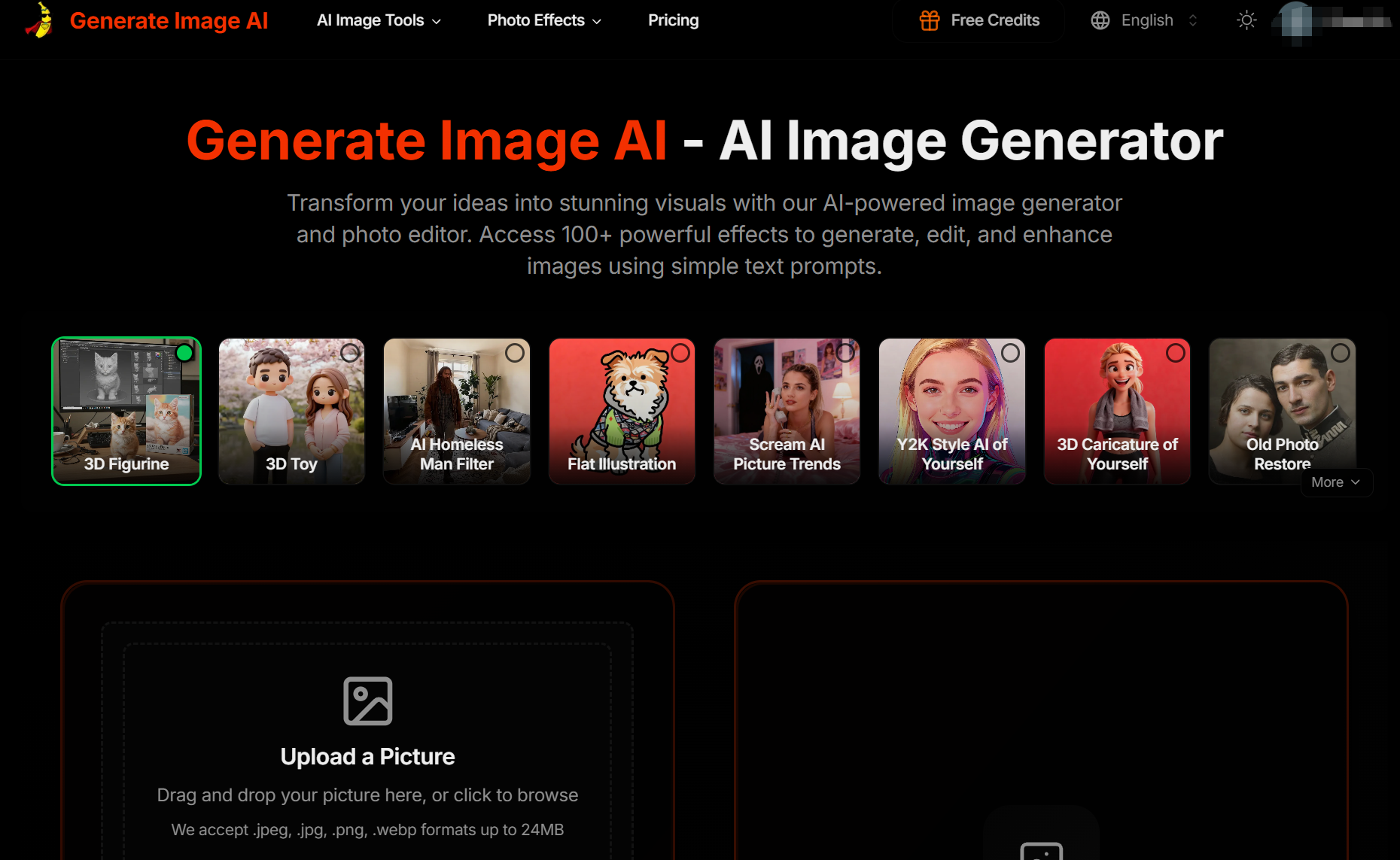Viewport: 1400px width, 860px height.
Task: Select the 3D Toy radio button
Action: click(350, 353)
